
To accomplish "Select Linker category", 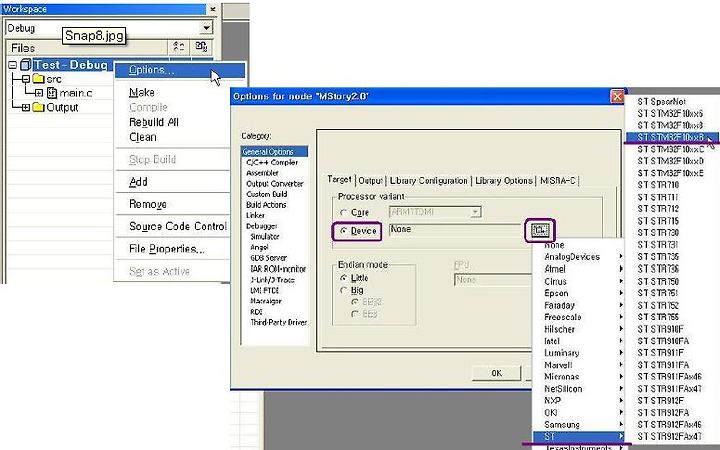I will click(255, 215).
